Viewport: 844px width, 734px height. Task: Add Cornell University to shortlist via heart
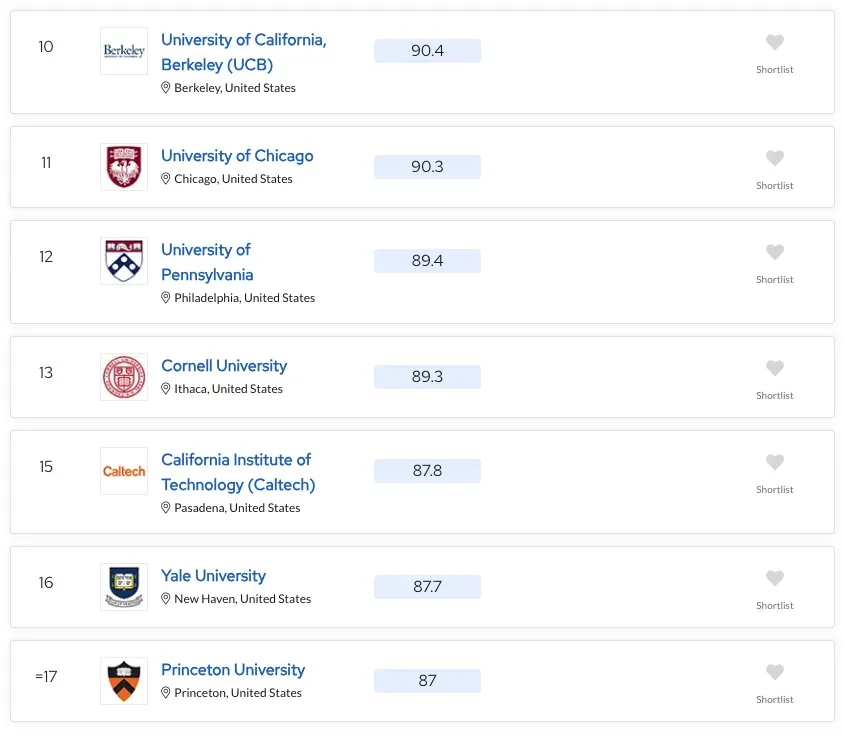coord(775,368)
